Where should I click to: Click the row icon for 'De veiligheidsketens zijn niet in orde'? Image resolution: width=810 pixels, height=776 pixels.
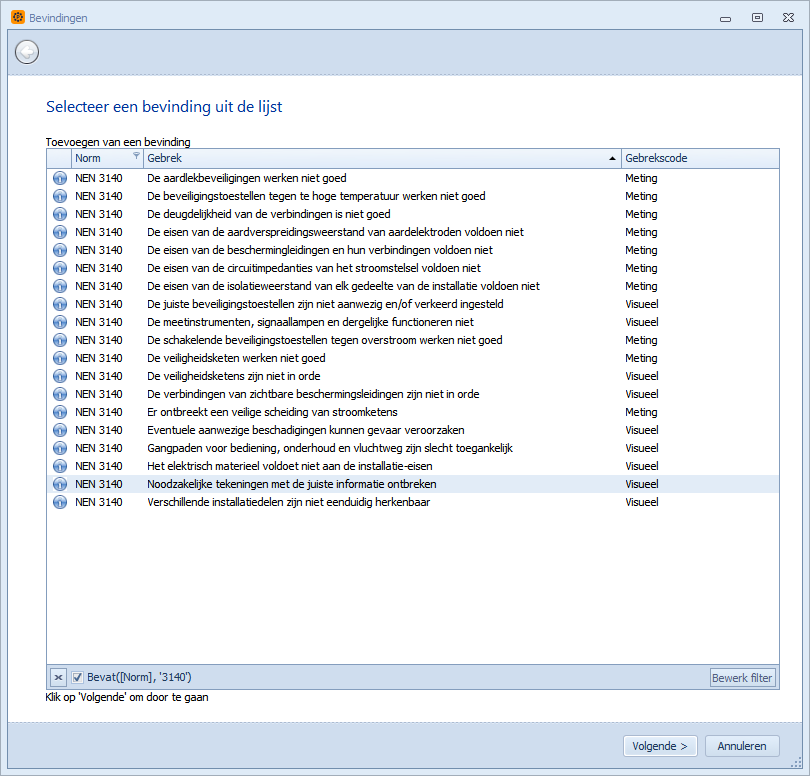pos(59,376)
